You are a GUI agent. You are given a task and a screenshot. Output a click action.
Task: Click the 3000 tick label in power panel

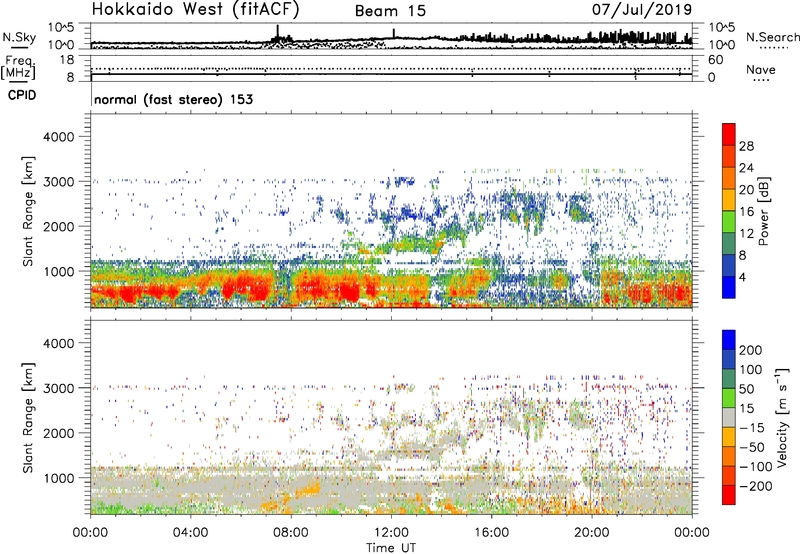pos(59,182)
